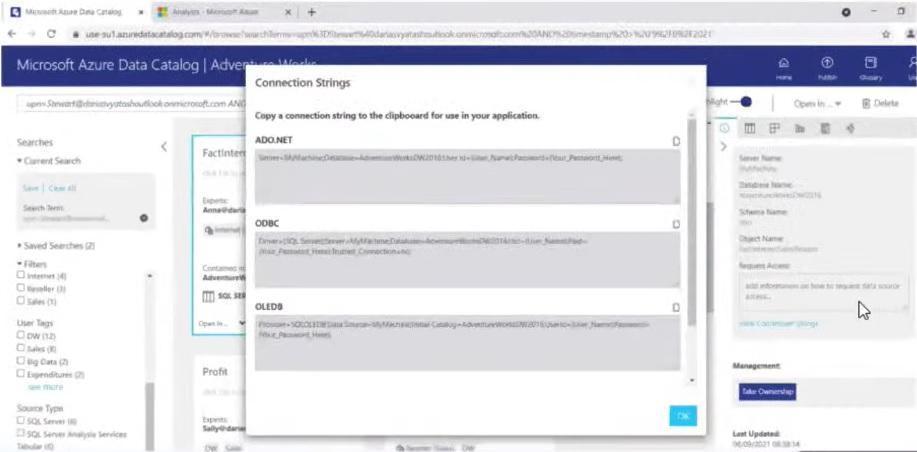
Task: Go forward in the browser
Action: click(30, 34)
